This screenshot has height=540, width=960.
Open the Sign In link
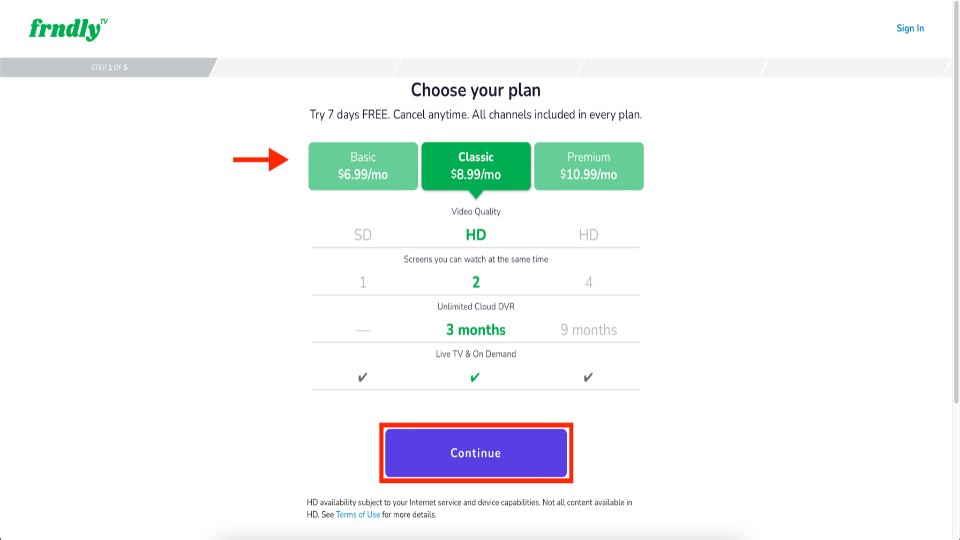pyautogui.click(x=910, y=28)
